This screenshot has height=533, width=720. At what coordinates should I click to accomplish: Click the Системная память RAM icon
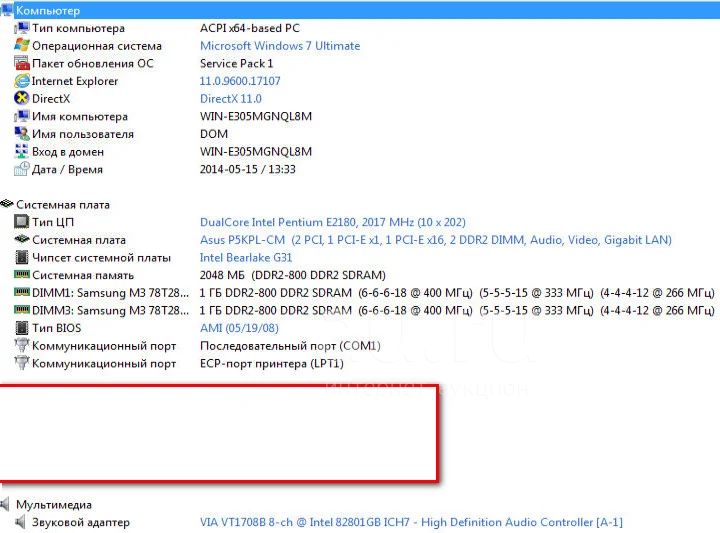22,274
